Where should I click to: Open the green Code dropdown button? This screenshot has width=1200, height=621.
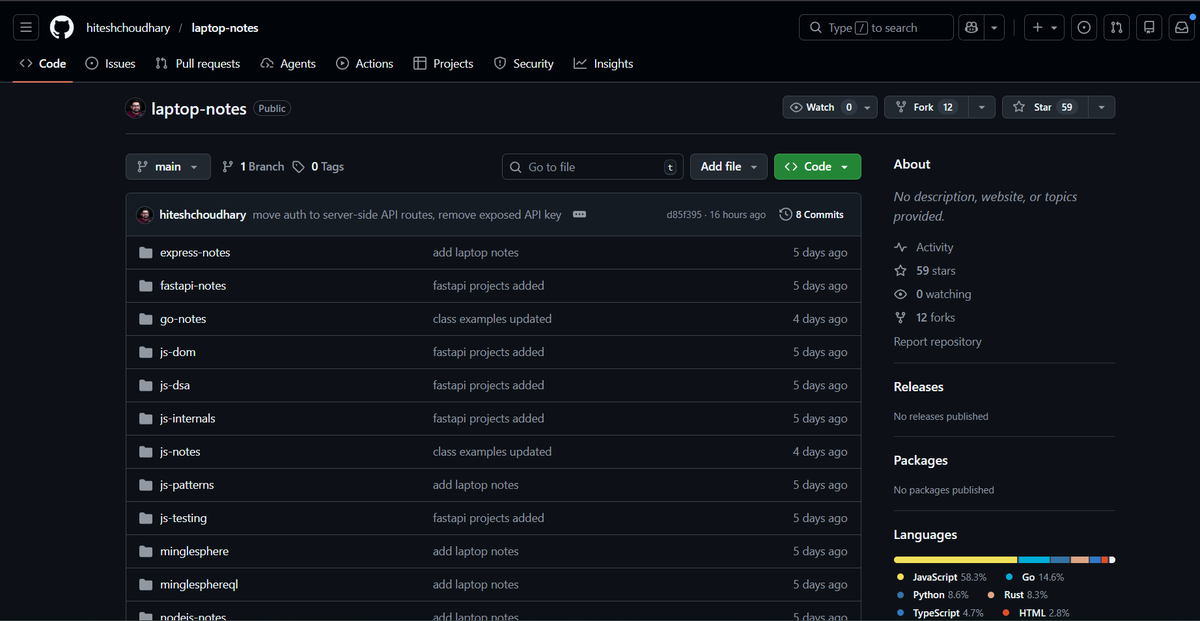coord(817,167)
